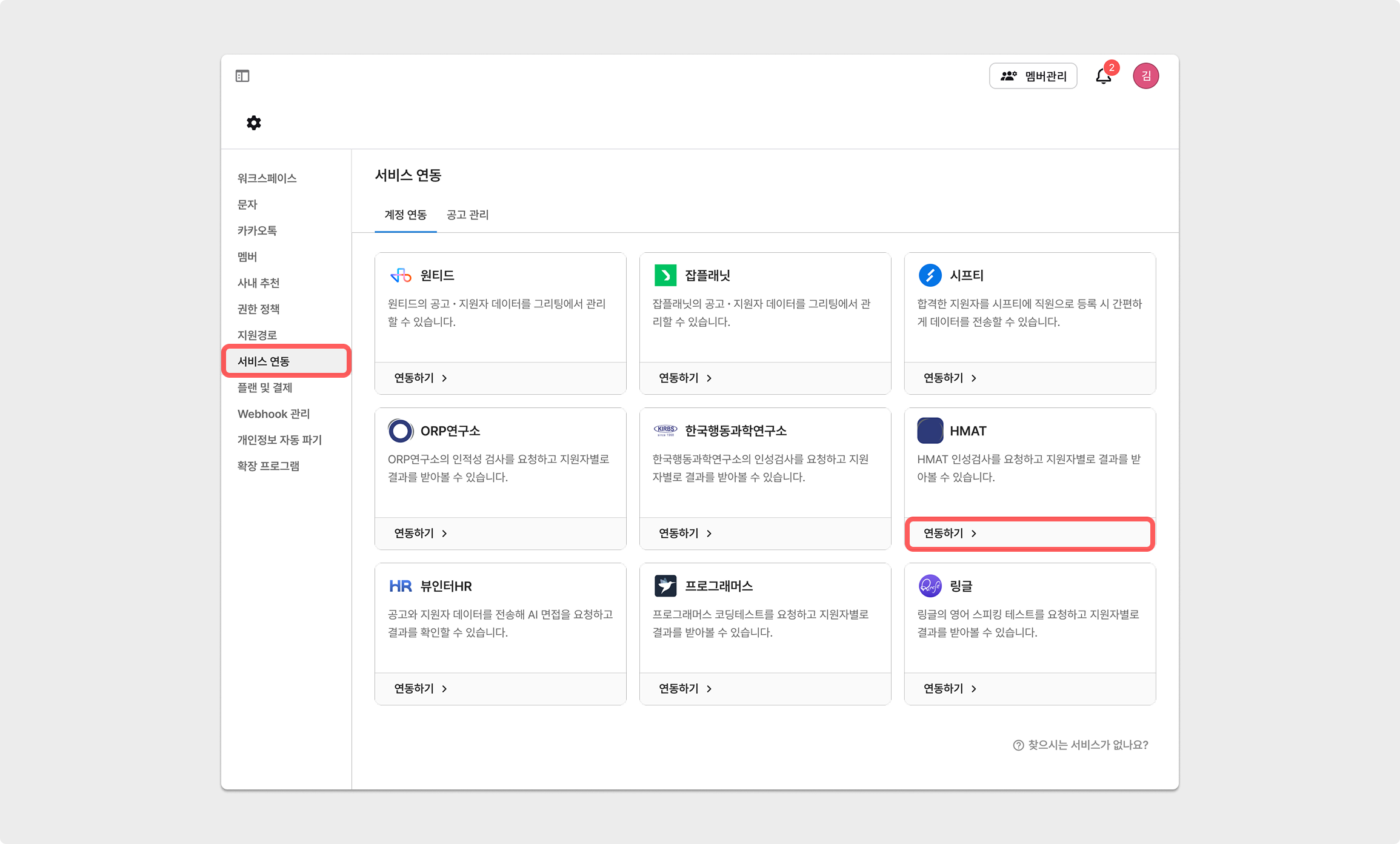The height and width of the screenshot is (844, 1400).
Task: Go to Webhook 관리 in the sidebar
Action: pyautogui.click(x=273, y=414)
